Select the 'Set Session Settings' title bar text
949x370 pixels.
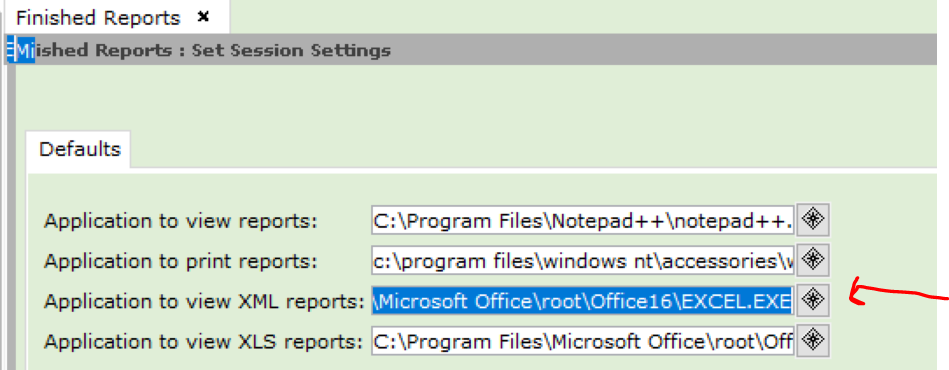coord(291,50)
